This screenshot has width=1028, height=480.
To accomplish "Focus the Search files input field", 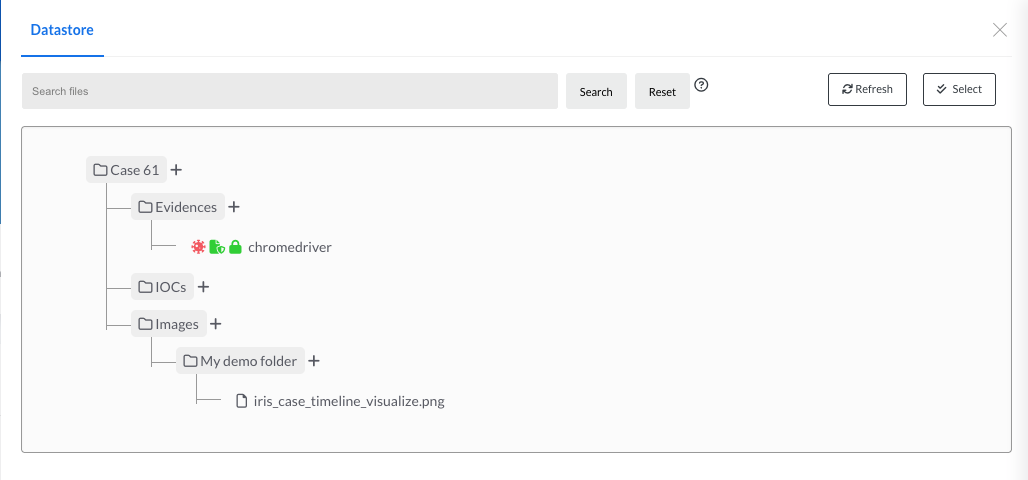I will pyautogui.click(x=289, y=91).
